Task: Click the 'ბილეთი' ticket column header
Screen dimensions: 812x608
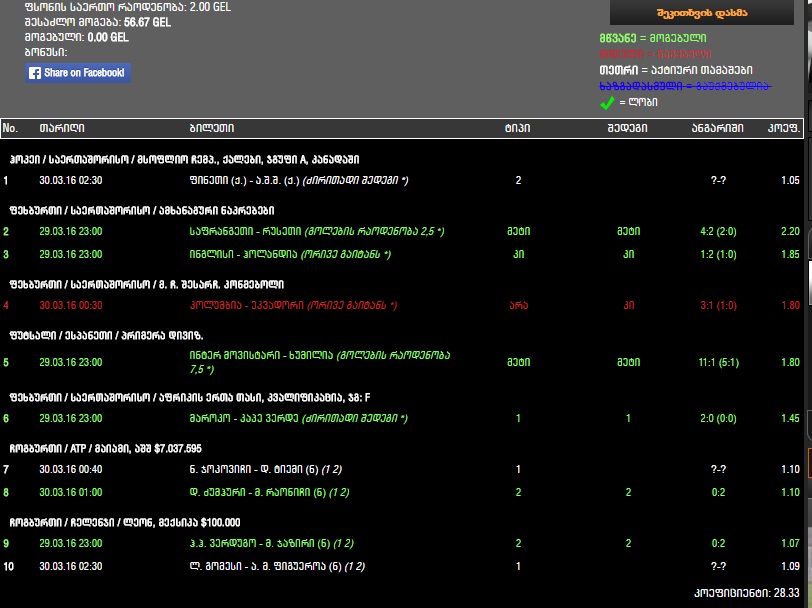Action: point(211,128)
